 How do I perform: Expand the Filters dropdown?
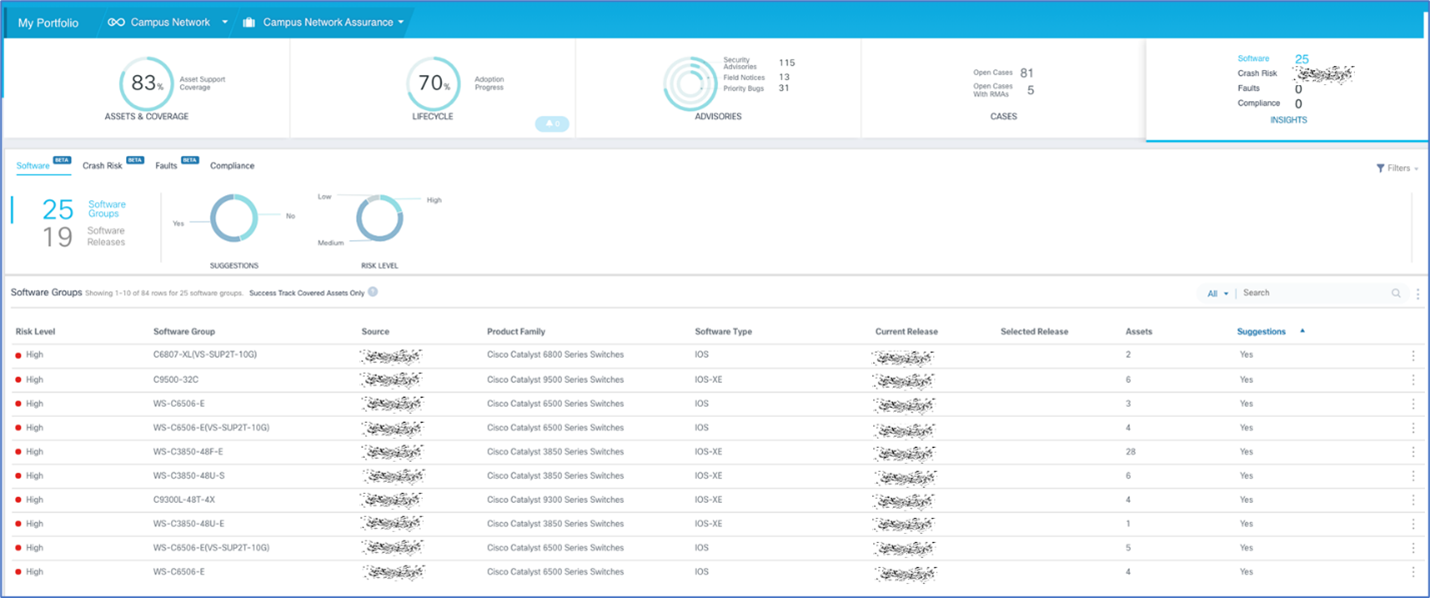1397,168
